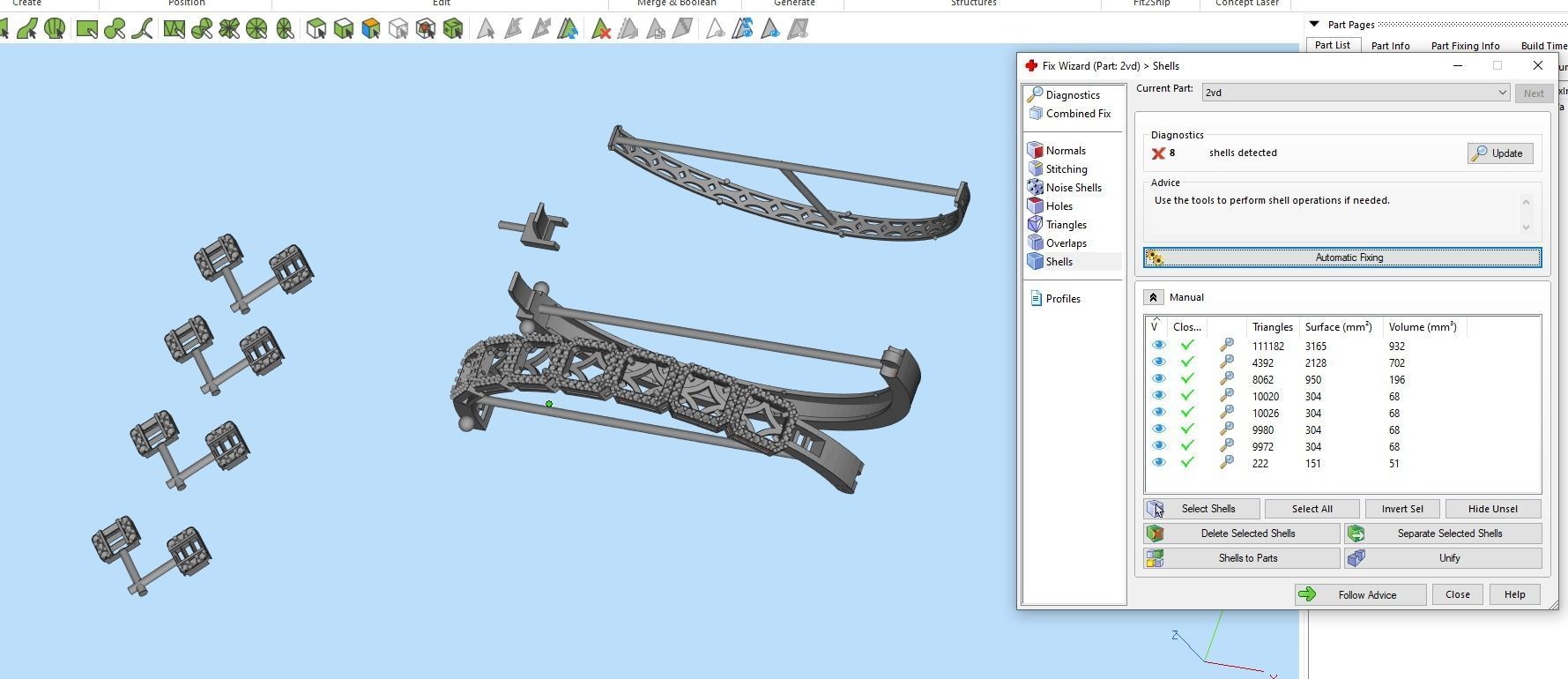Switch to the Part List tab
The image size is (1568, 679).
1332,45
